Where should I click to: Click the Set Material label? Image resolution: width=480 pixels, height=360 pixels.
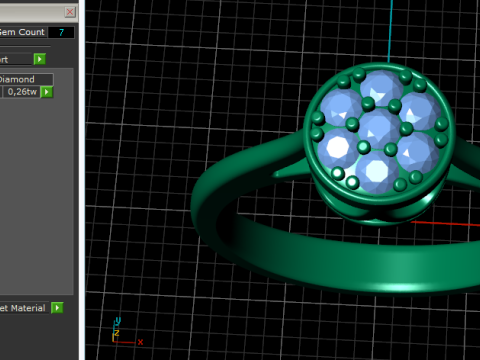pos(23,308)
